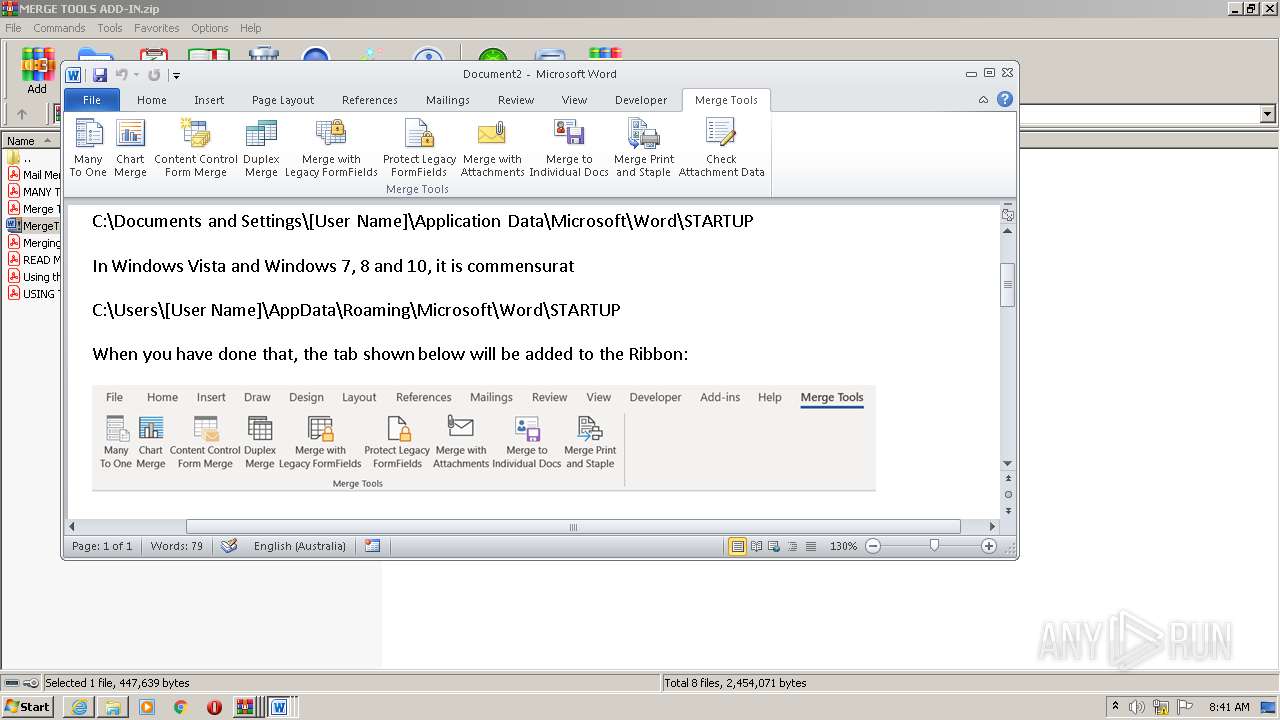Screen dimensions: 1280x720
Task: Switch to the Home ribbon tab
Action: click(152, 100)
